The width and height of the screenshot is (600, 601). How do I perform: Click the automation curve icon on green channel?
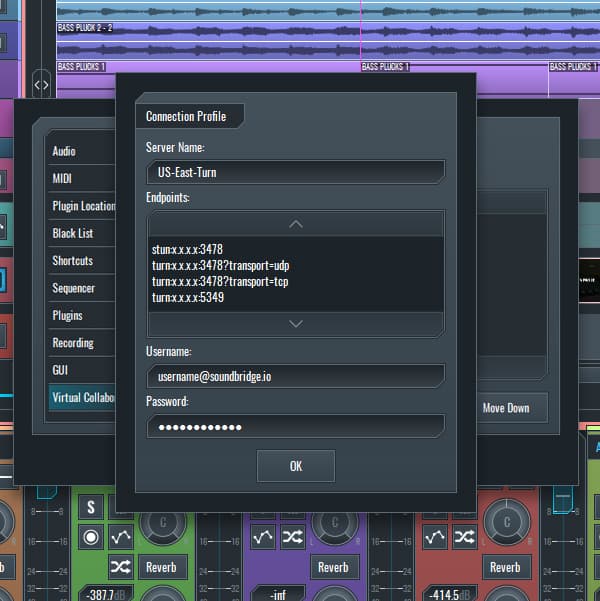coord(120,537)
